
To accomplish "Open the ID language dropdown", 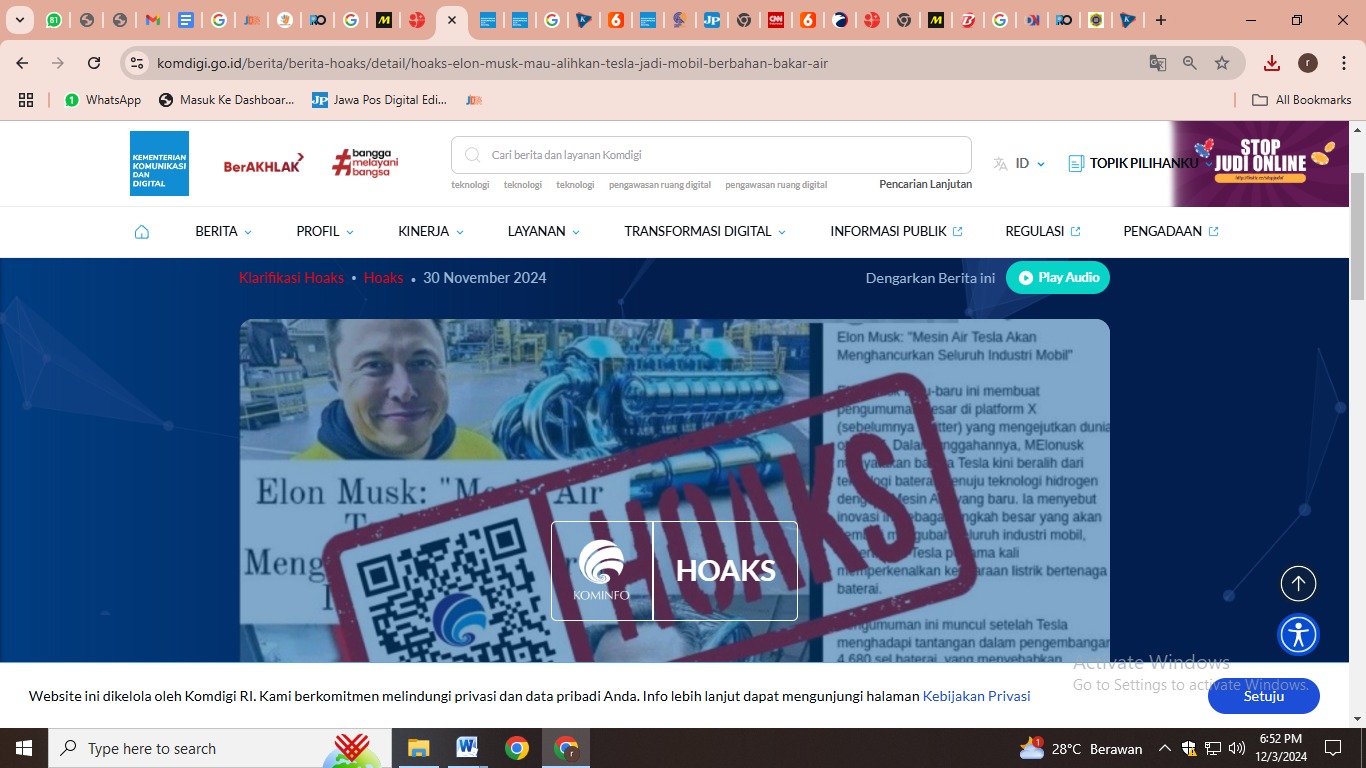I will 1020,163.
